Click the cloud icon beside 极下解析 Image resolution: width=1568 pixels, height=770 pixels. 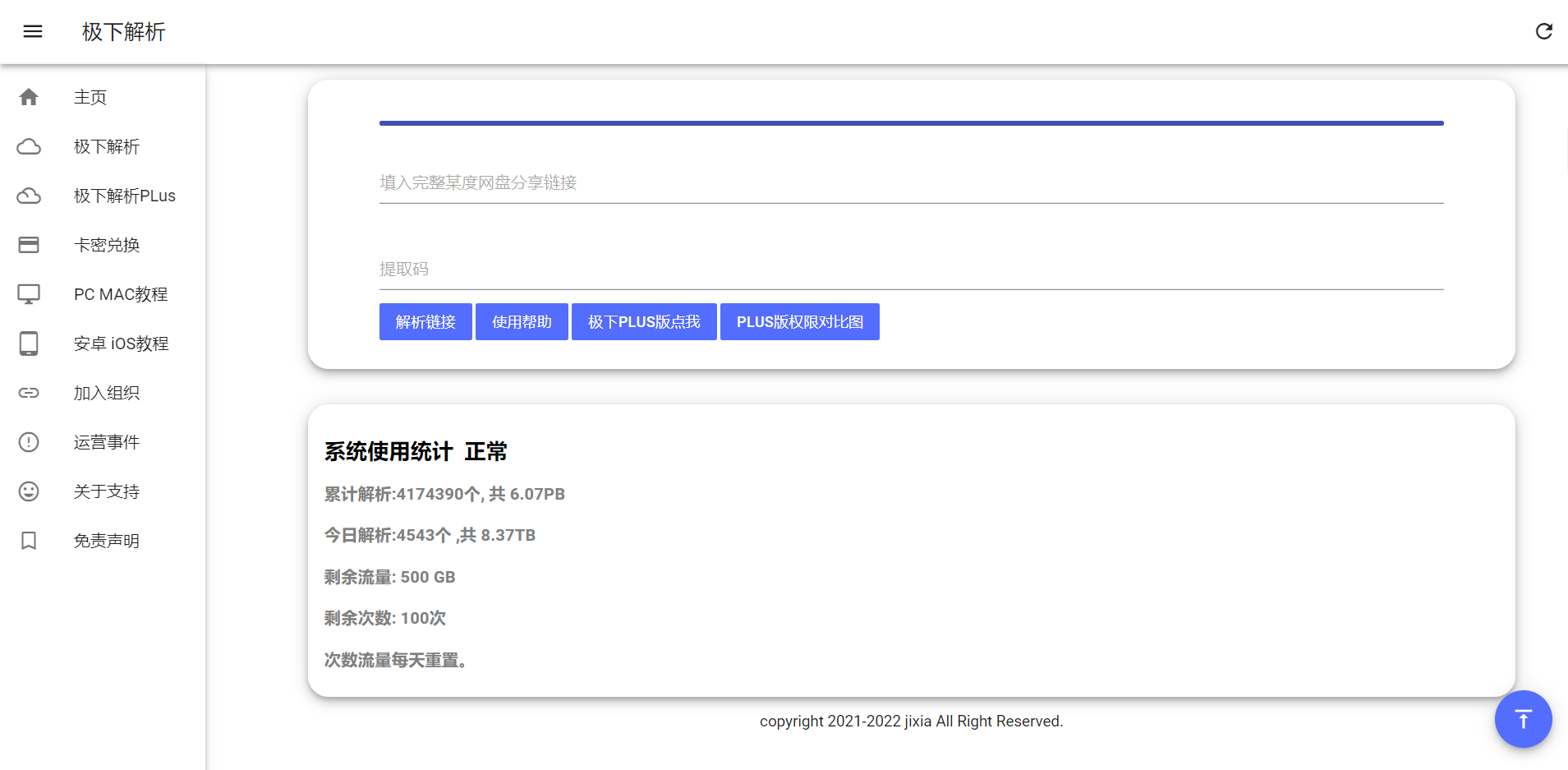tap(29, 146)
